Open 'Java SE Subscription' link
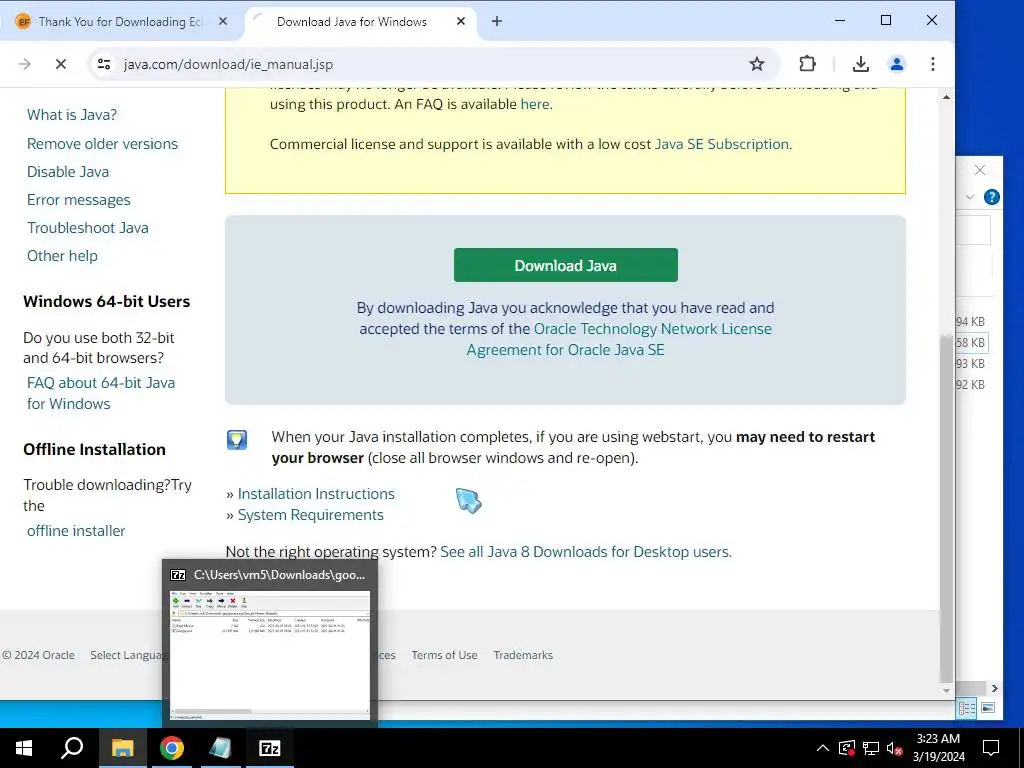 click(722, 144)
